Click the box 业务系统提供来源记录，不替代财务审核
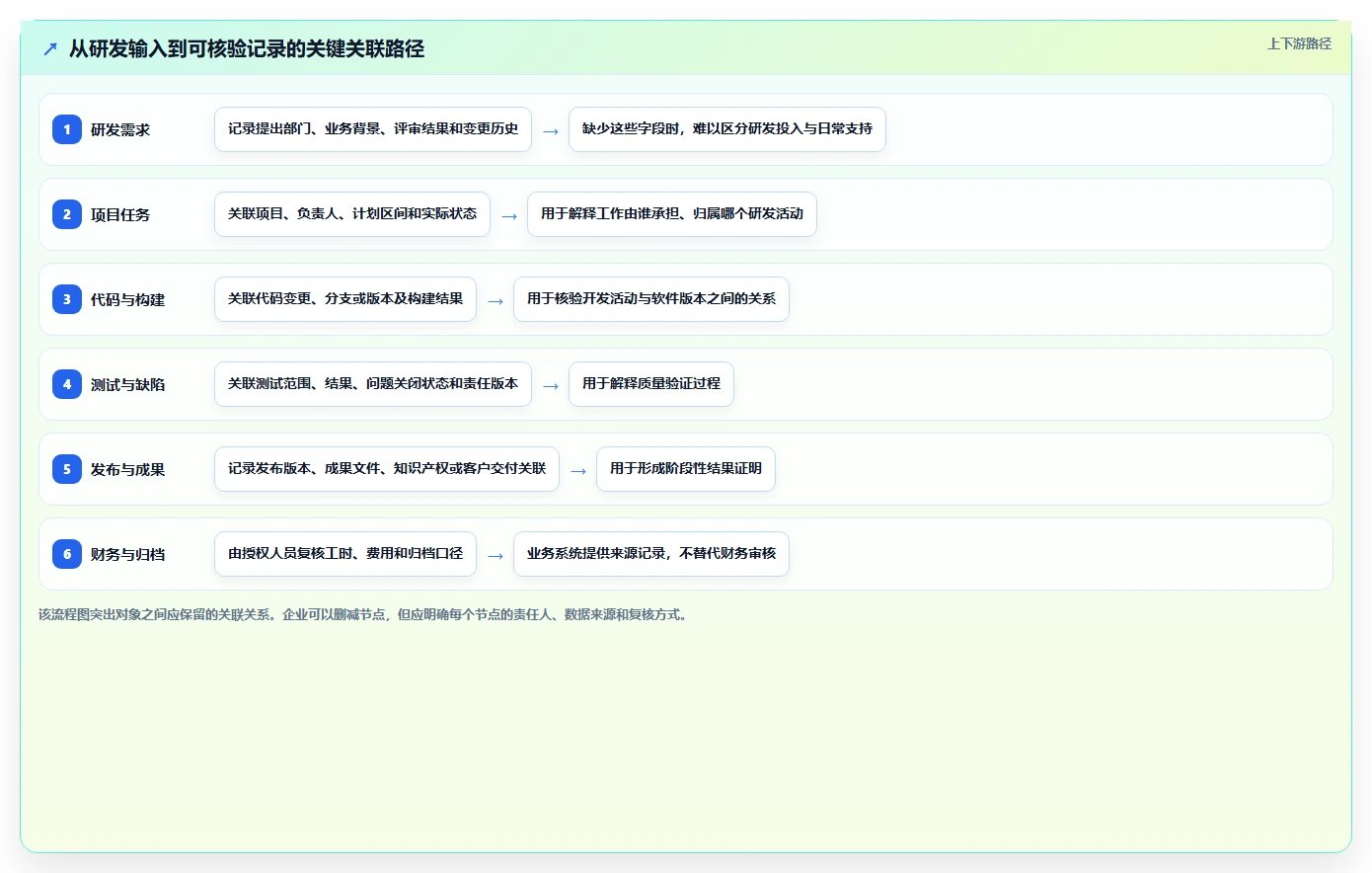The image size is (1372, 873). (651, 554)
